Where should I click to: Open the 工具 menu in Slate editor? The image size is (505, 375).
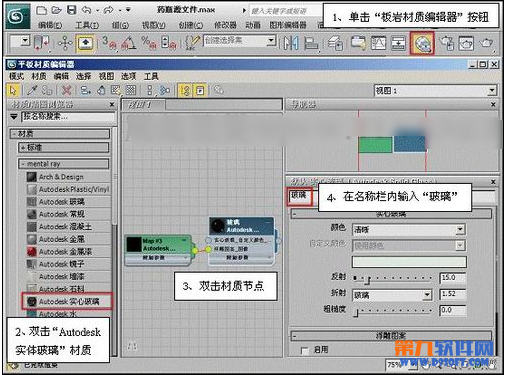pos(151,76)
